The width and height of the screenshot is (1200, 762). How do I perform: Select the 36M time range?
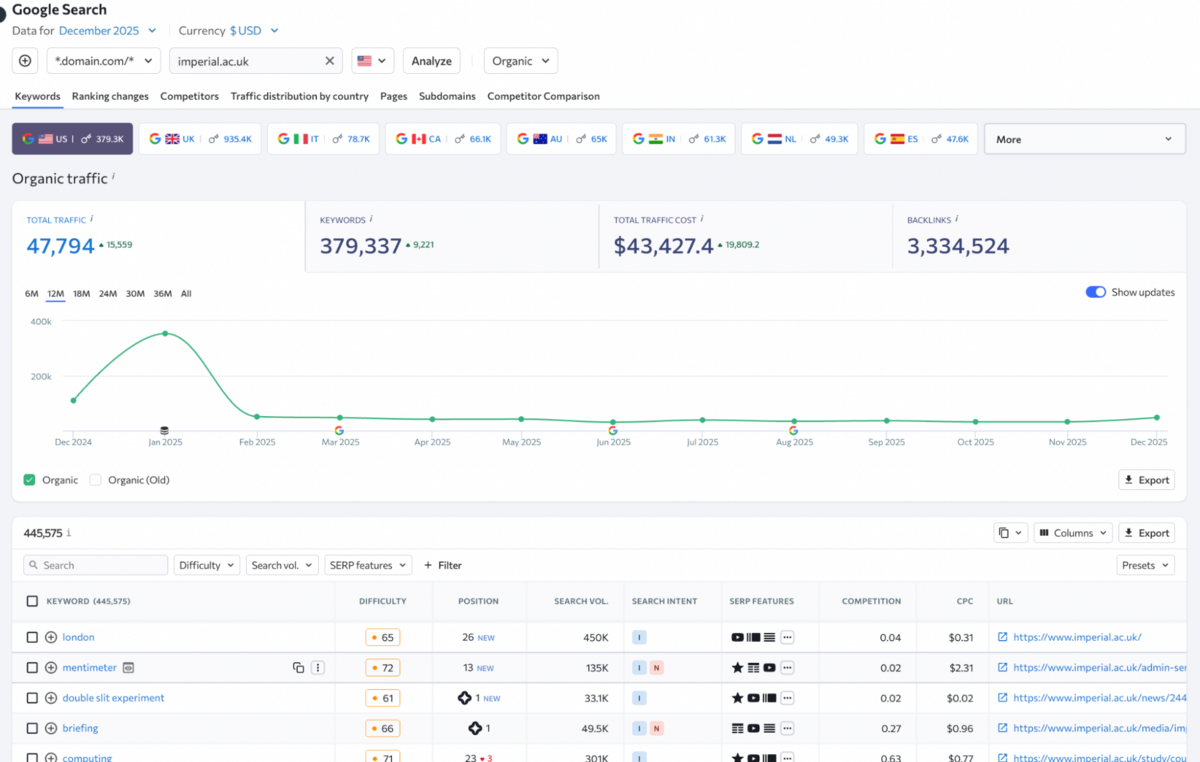(162, 293)
